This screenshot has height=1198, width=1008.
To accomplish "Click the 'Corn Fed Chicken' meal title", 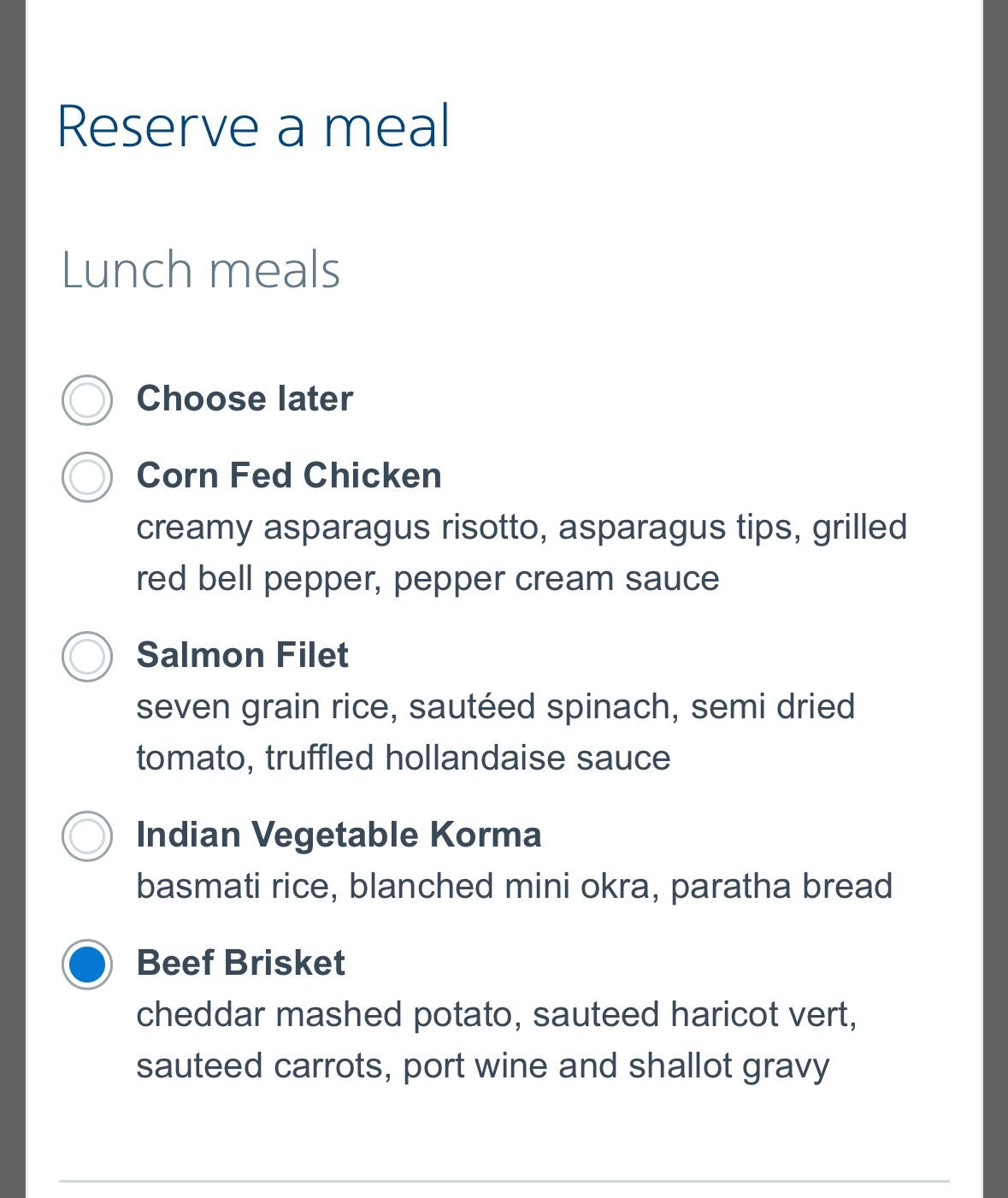I will (289, 475).
